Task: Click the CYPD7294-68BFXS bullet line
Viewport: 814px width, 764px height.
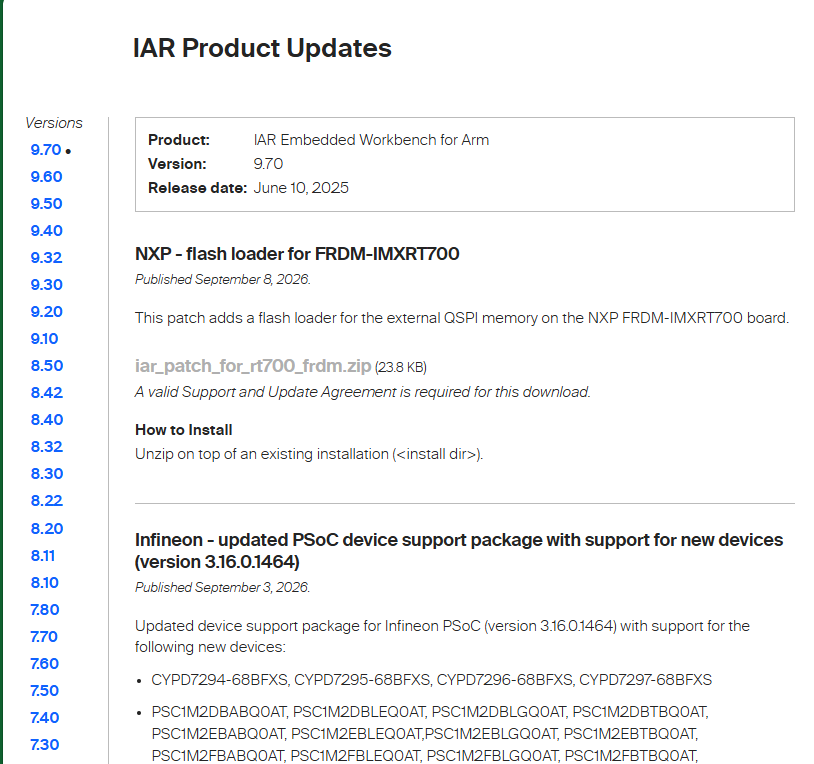Action: 431,680
